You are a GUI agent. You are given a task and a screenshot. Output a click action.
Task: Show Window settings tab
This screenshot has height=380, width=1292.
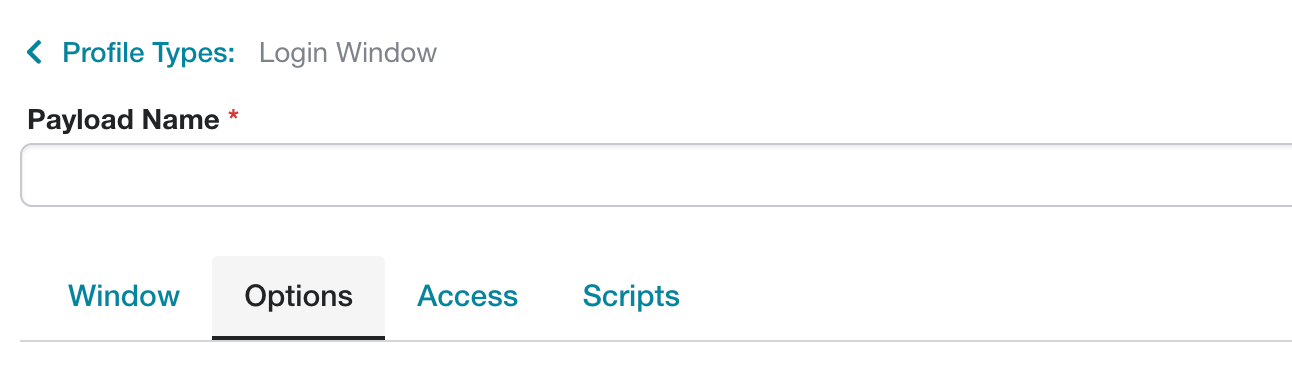coord(124,296)
